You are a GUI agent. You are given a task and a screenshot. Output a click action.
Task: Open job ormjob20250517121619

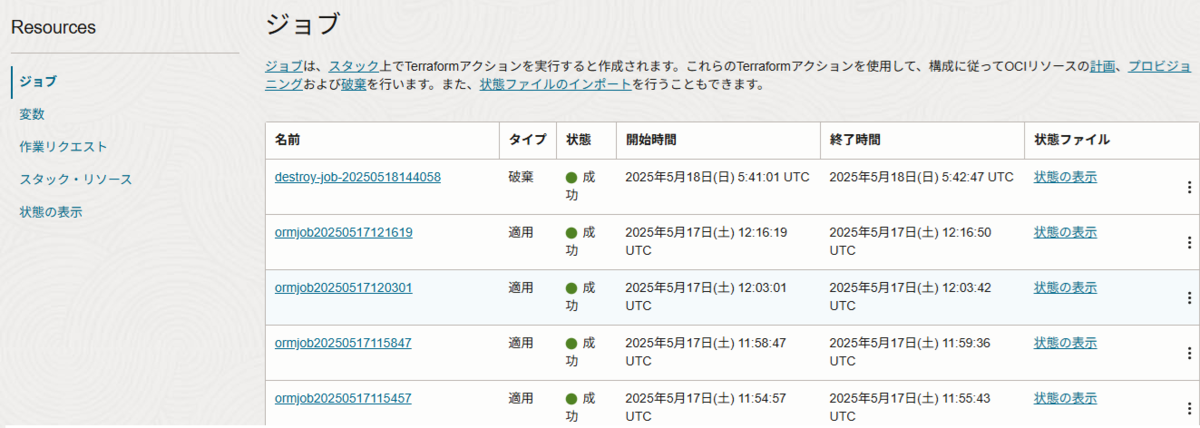[344, 232]
